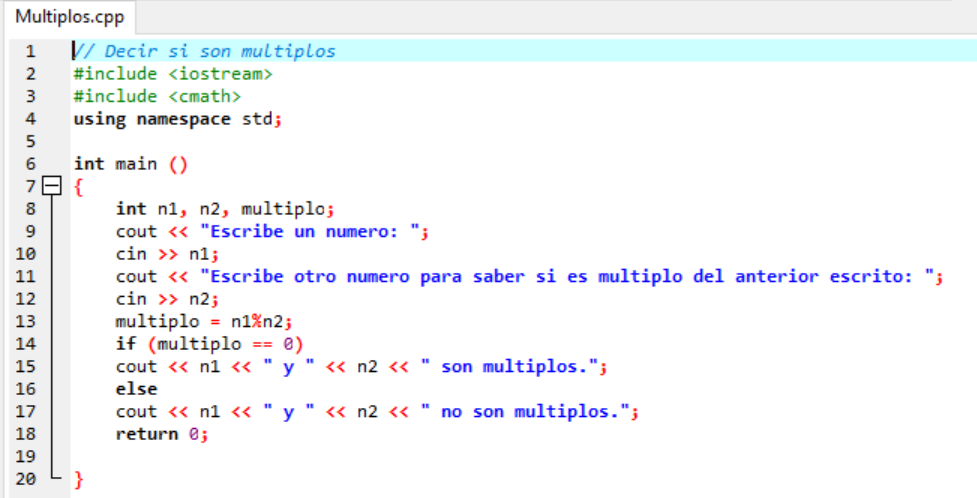Click the 'return 0;' statement

pos(162,434)
